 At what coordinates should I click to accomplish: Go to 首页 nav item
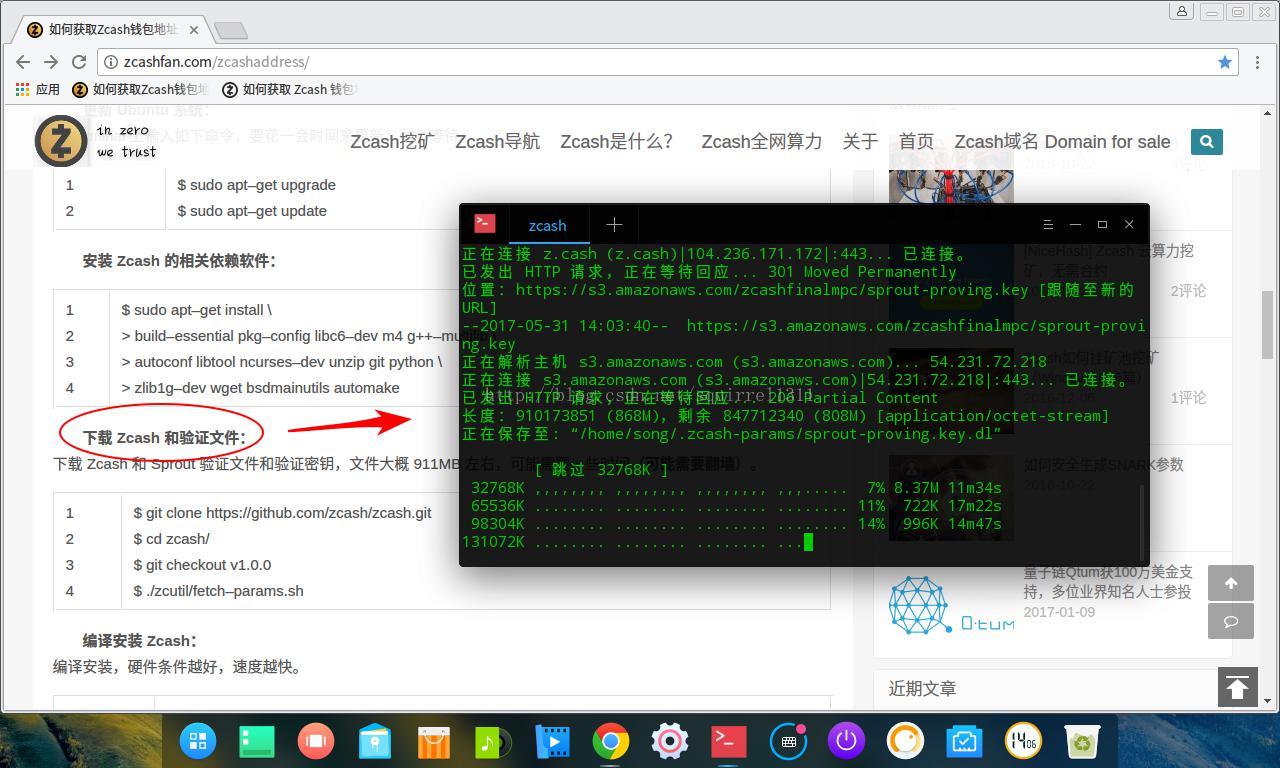(916, 142)
